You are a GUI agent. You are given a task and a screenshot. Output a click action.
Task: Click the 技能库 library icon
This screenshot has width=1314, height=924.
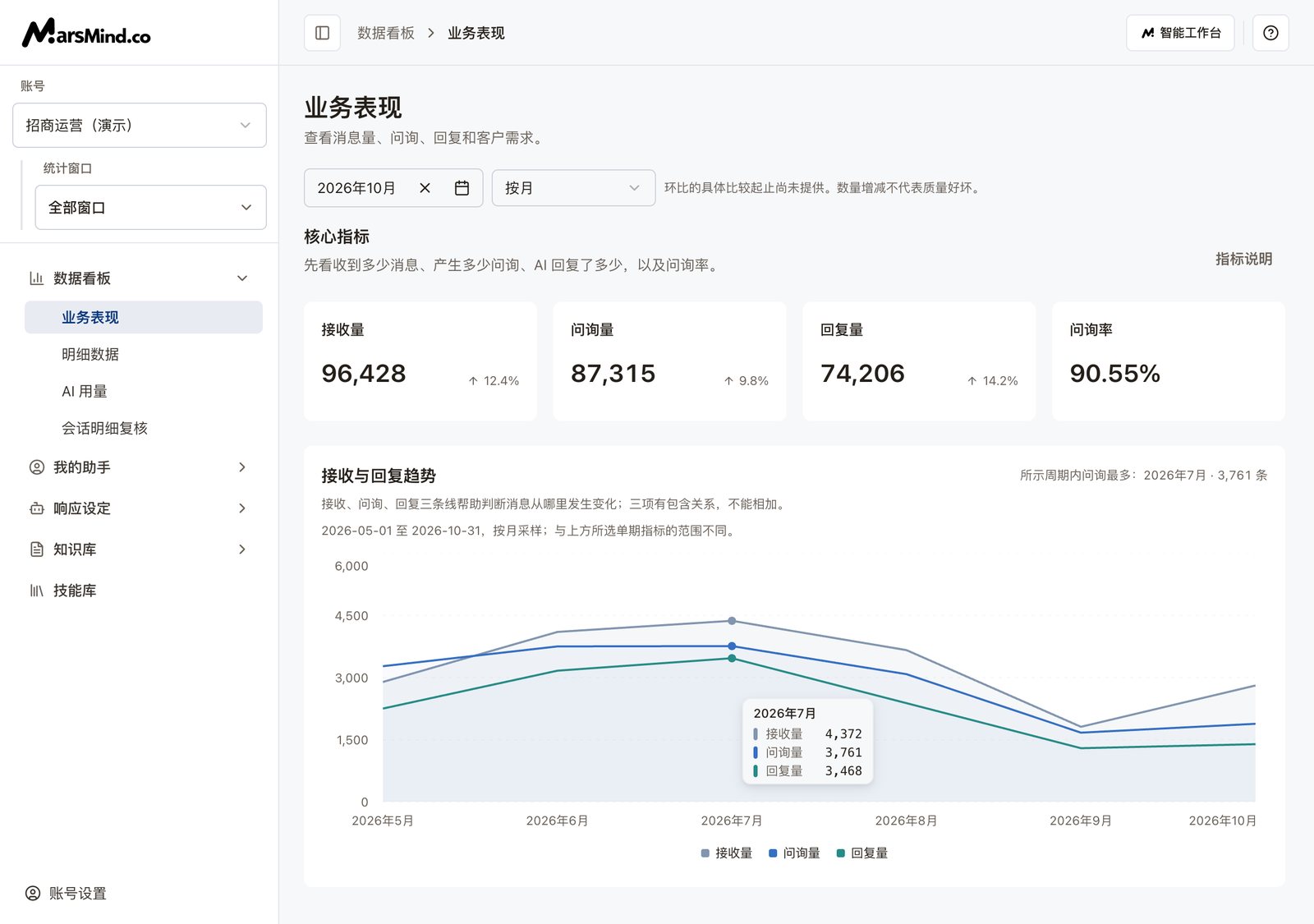point(36,591)
